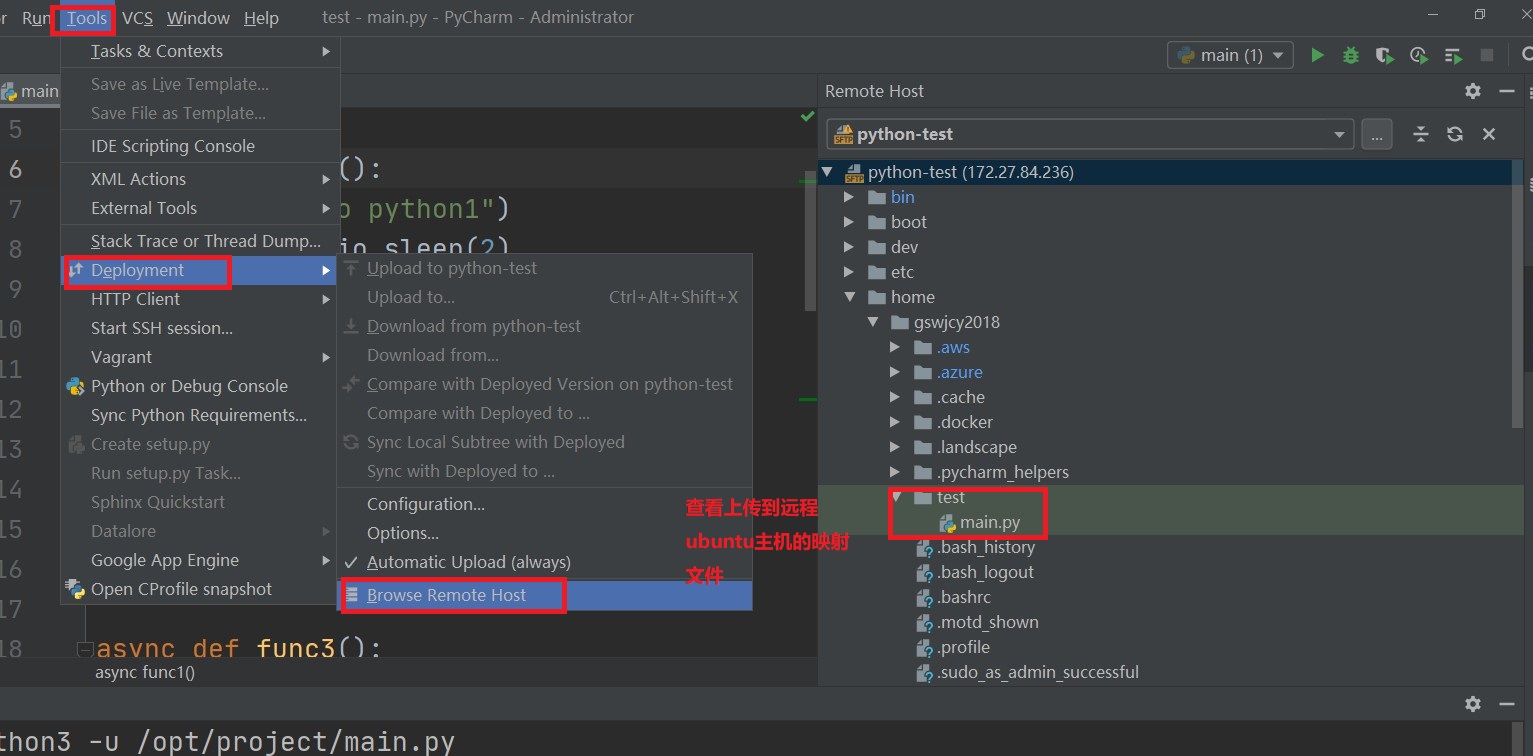Click the ellipsis button beside python-test server
The image size is (1533, 756).
(1376, 134)
